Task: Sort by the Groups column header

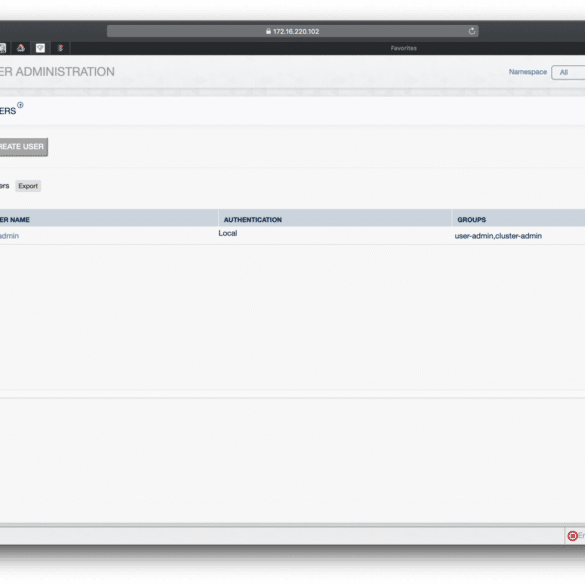Action: 519,219
